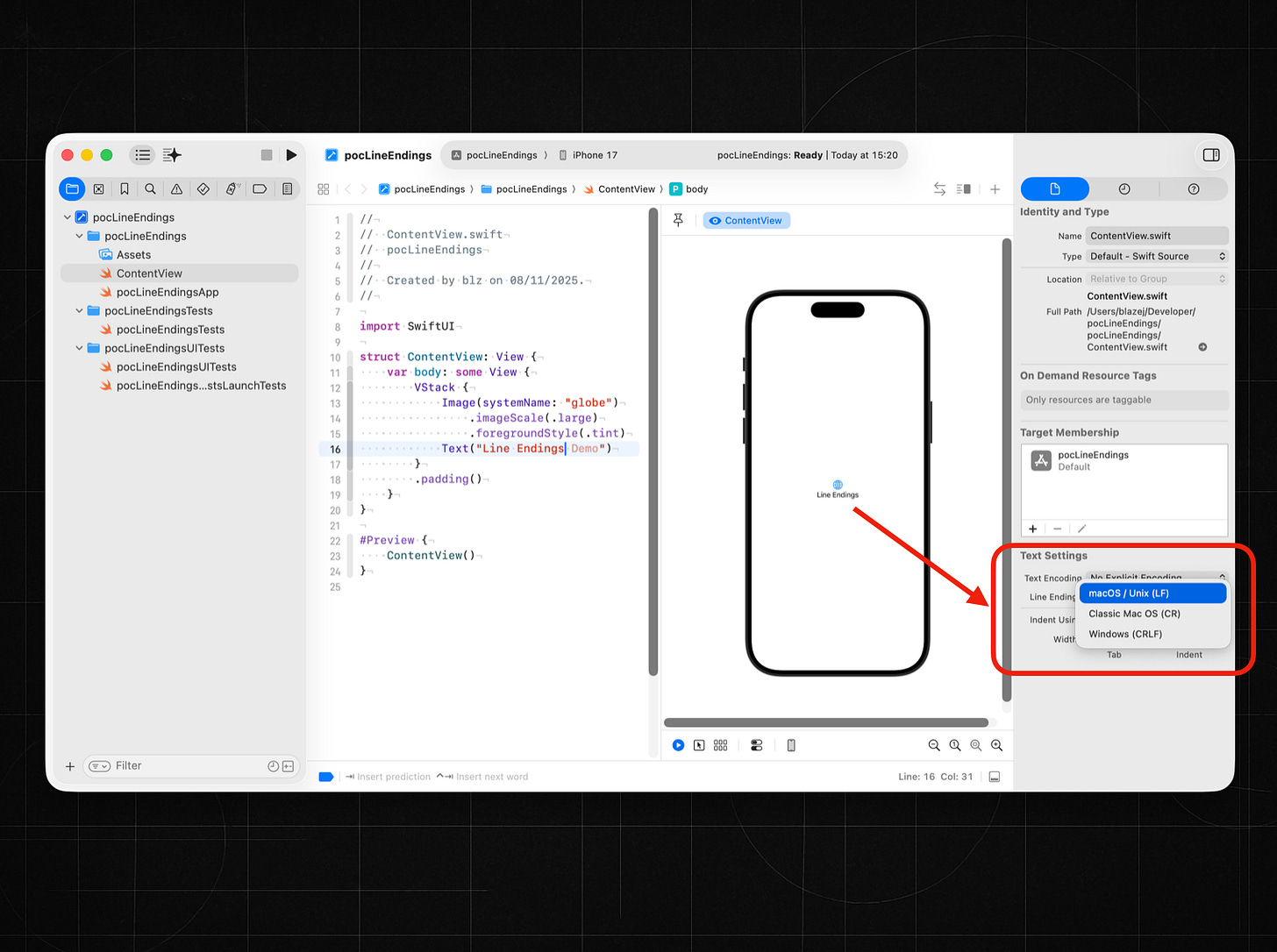Open canvas device settings
Viewport: 1277px width, 952px height.
coord(757,745)
